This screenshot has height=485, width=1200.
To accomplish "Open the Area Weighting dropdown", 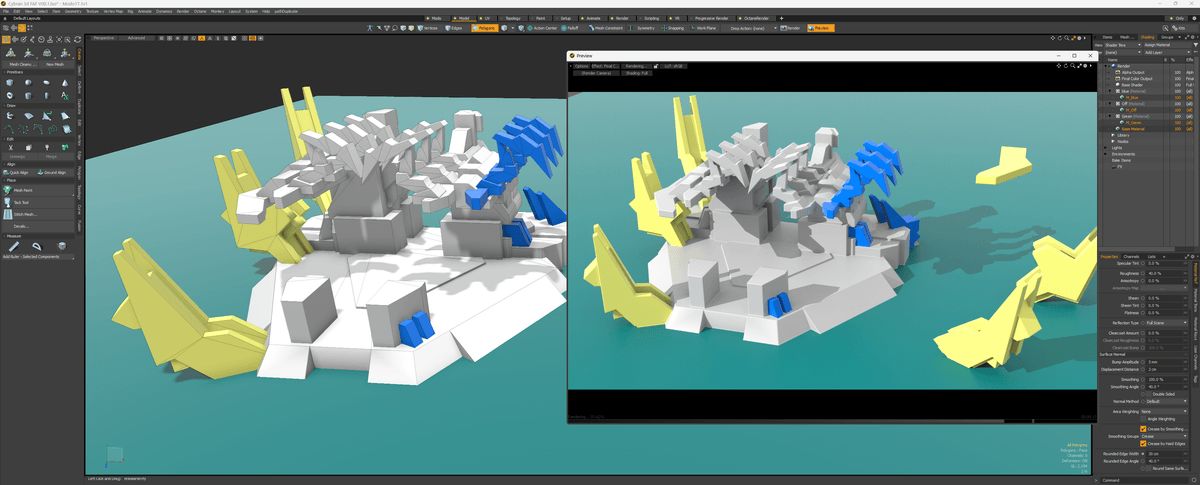I will click(x=1166, y=410).
